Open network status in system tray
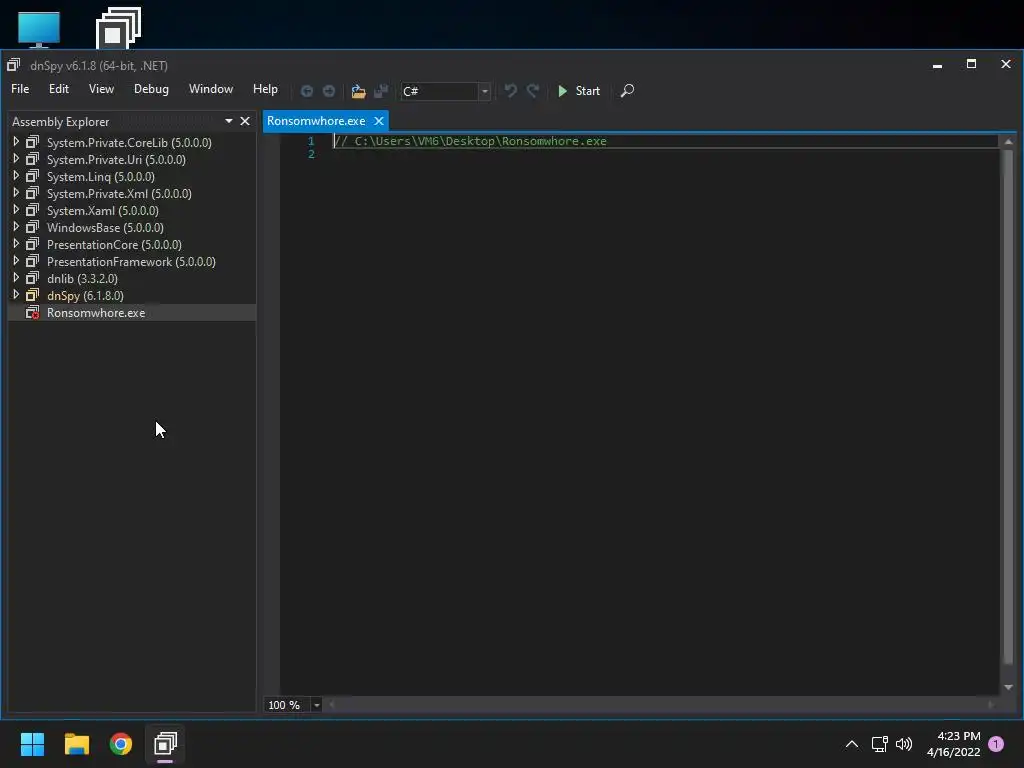The height and width of the screenshot is (768, 1024). coord(880,744)
